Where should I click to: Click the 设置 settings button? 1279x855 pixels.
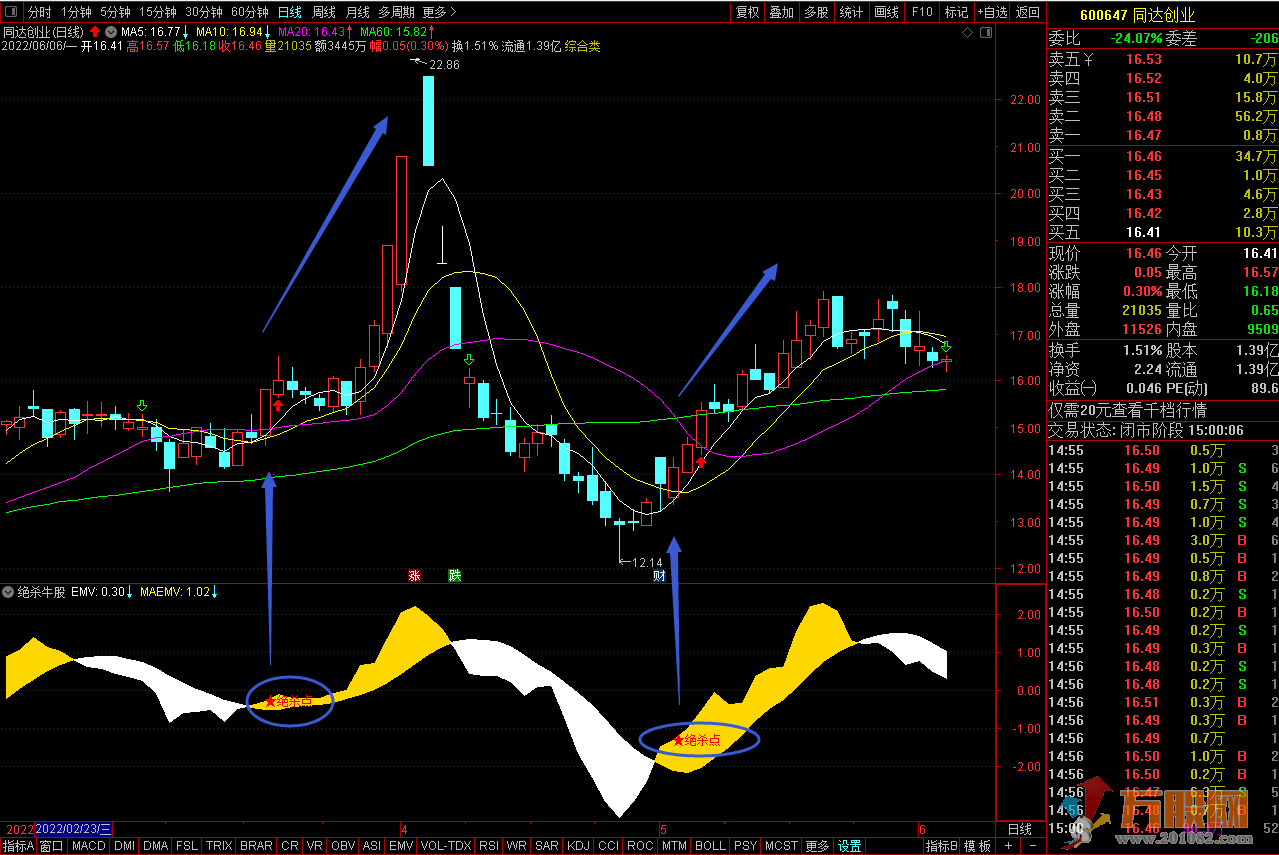(x=849, y=846)
